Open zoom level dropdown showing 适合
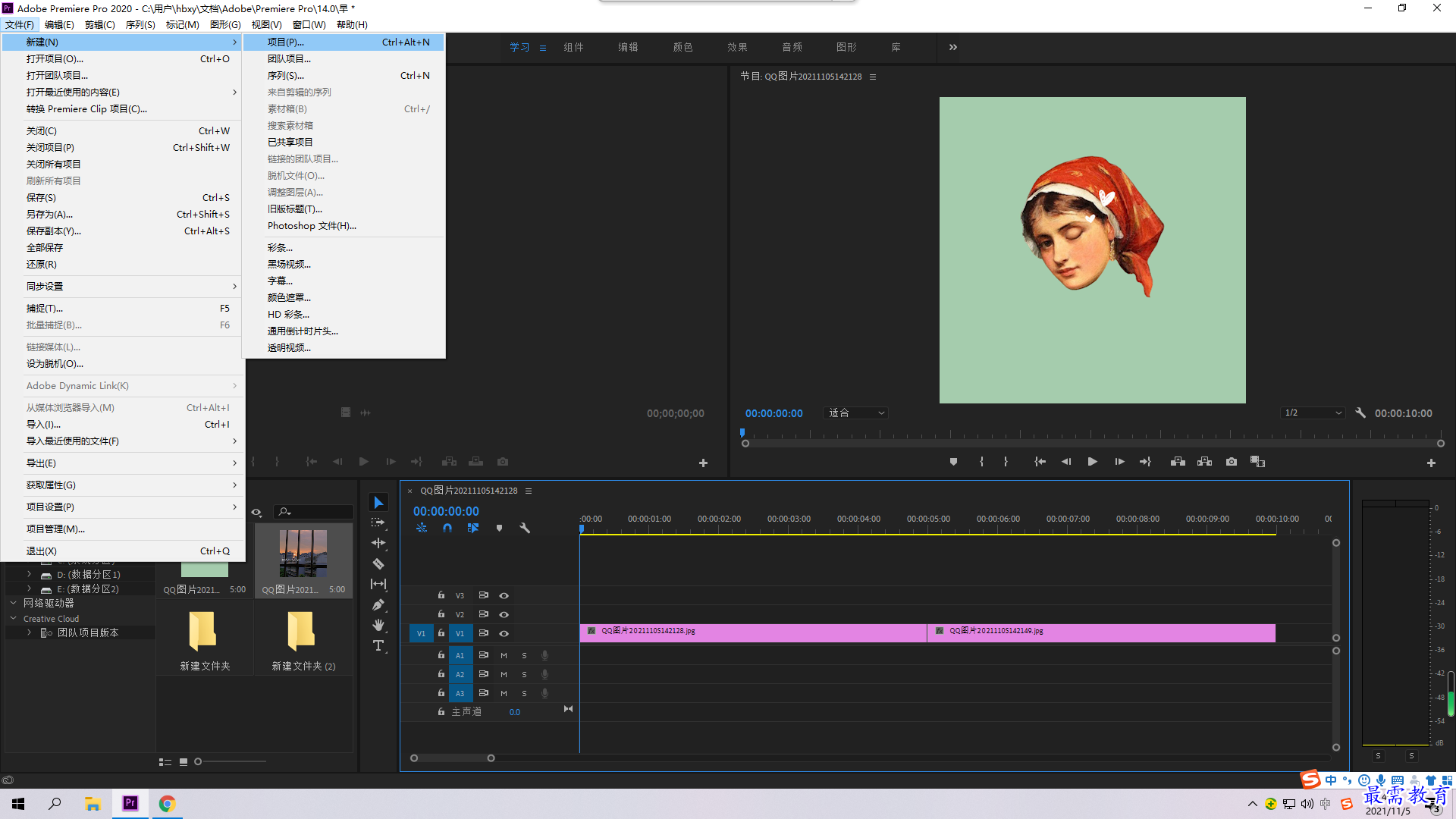This screenshot has height=819, width=1456. [855, 413]
